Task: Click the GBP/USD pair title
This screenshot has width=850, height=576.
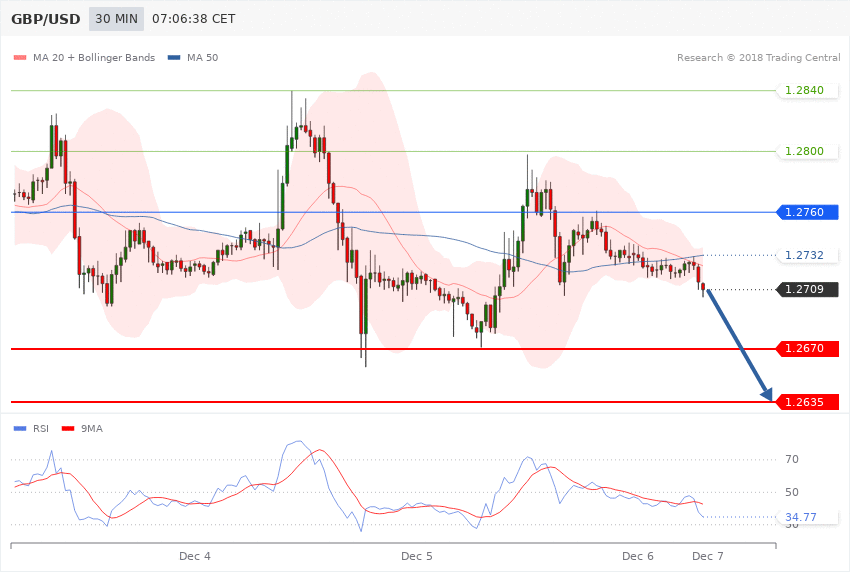Action: tap(46, 19)
